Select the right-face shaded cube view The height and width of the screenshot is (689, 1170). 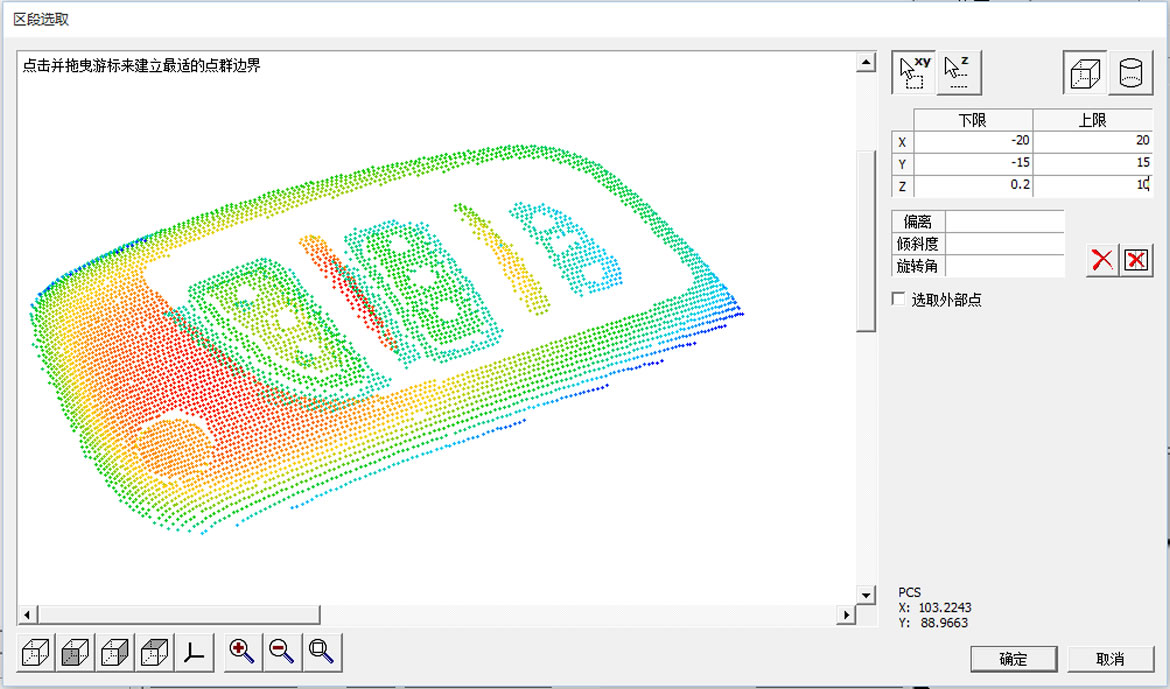[x=115, y=653]
